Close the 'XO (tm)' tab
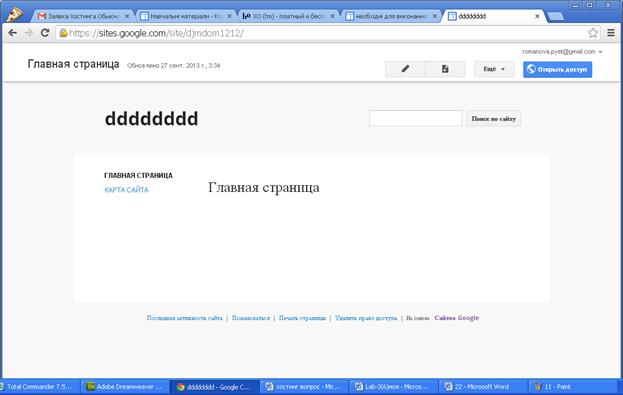The image size is (623, 395). (332, 16)
